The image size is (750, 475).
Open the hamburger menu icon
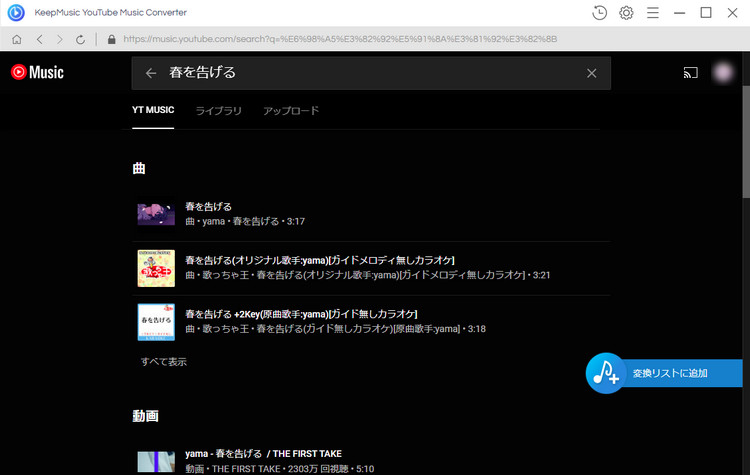pos(653,13)
